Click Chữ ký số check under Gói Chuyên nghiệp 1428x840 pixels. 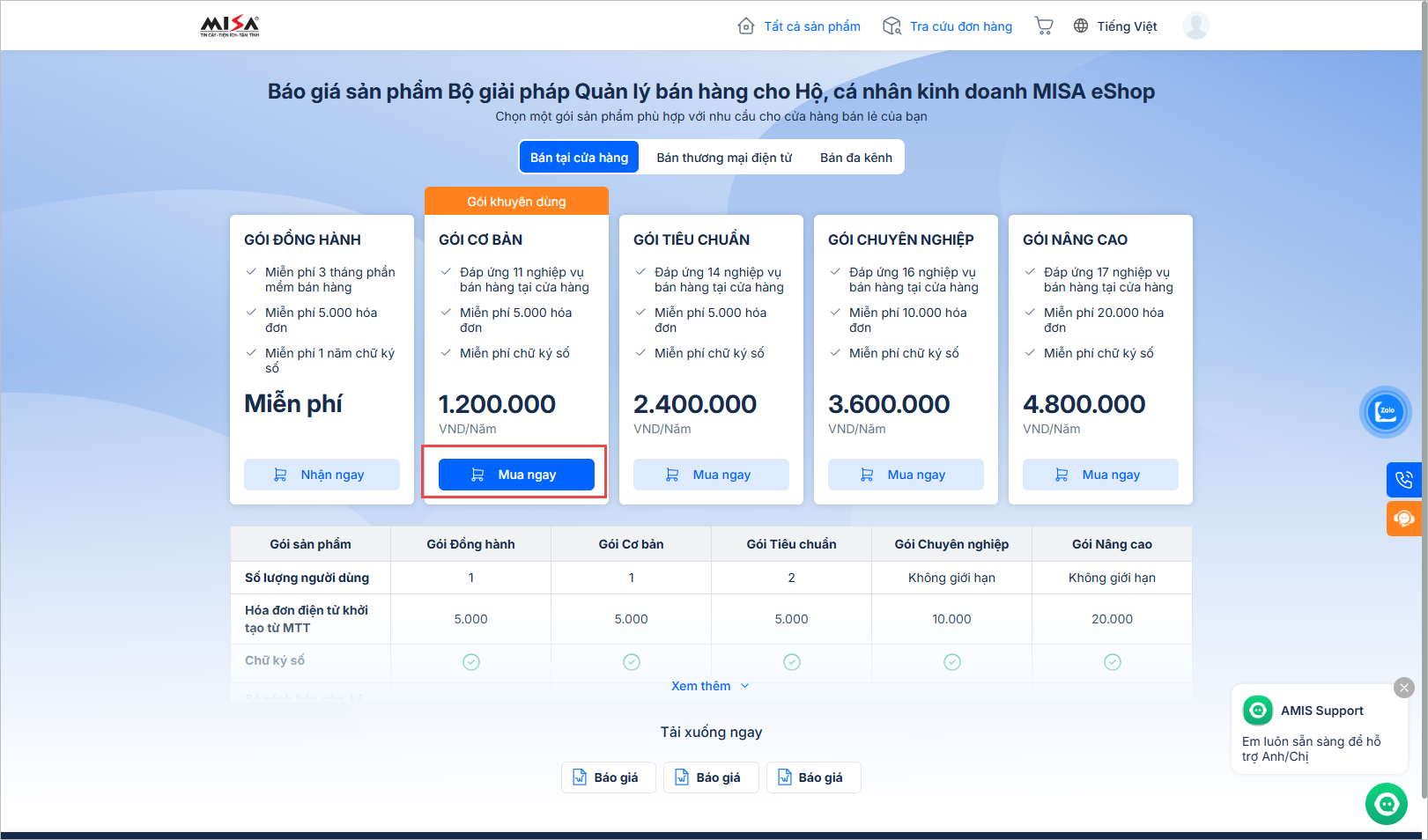click(x=952, y=662)
